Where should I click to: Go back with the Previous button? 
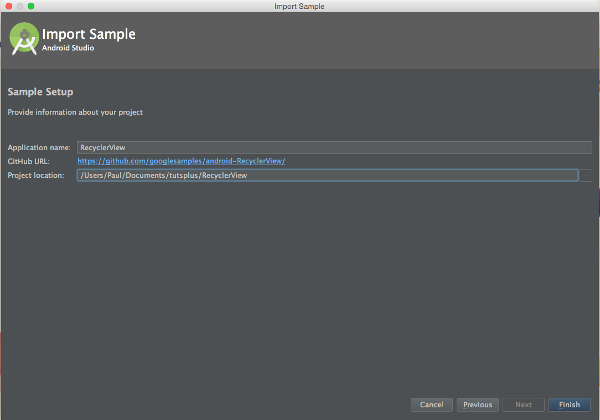click(477, 404)
